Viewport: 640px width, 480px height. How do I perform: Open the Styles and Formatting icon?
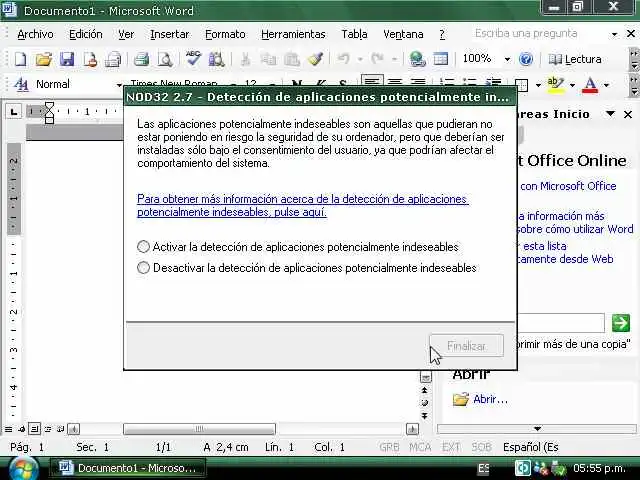21,84
